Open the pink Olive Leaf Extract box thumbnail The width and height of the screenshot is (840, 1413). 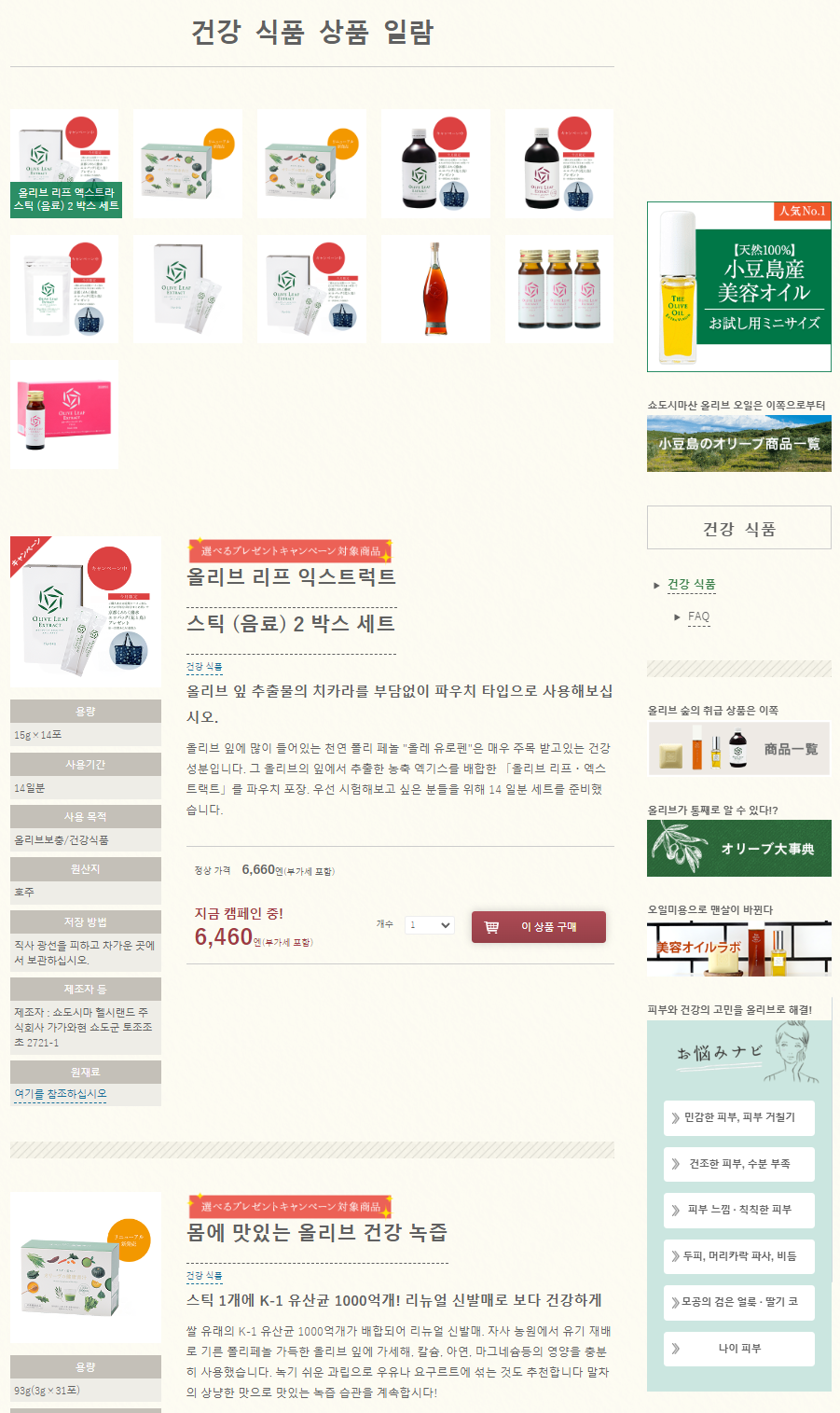tap(64, 414)
